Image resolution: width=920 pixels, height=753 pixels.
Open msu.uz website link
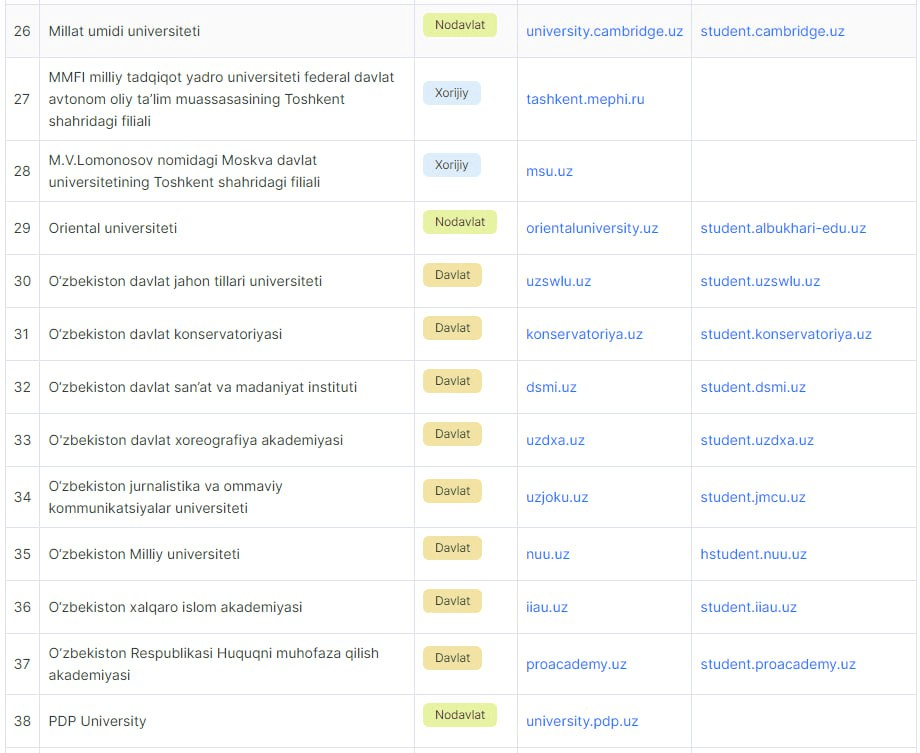549,171
